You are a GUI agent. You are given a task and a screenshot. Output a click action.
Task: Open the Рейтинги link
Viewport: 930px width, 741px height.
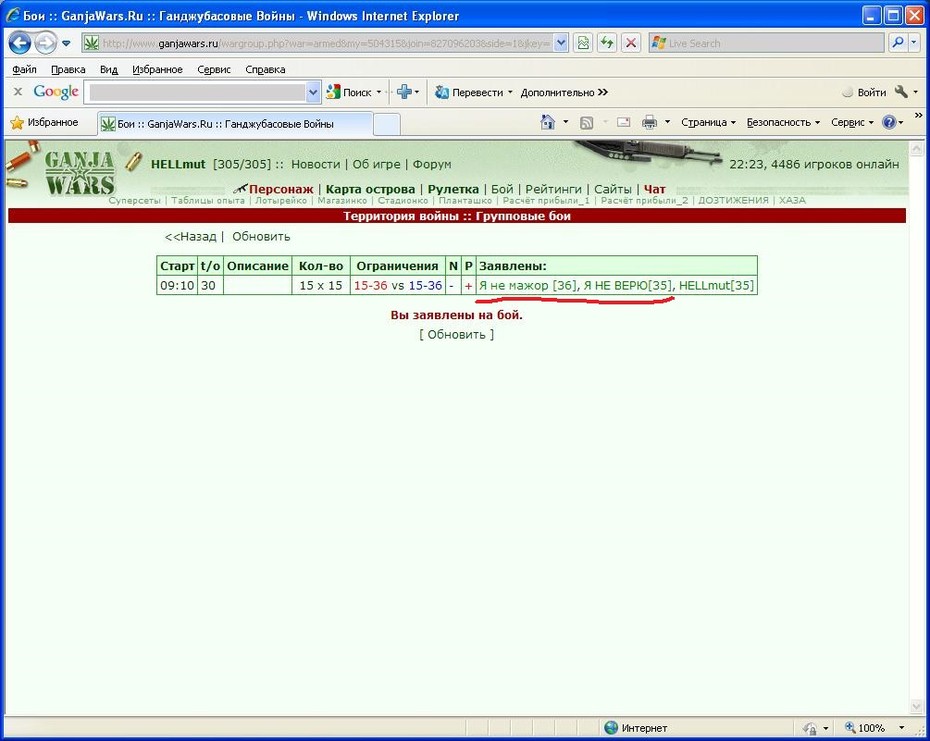point(553,189)
